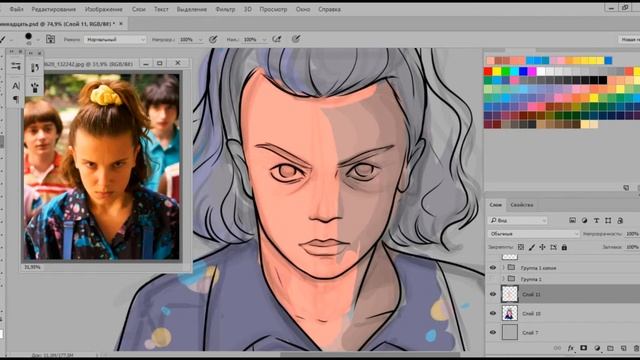Toggle lock image pixels (brush icon)
The height and width of the screenshot is (360, 640).
[532, 247]
